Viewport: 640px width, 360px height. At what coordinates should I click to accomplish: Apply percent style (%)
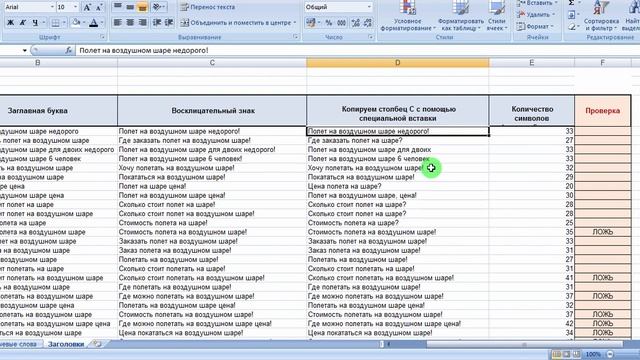(x=329, y=23)
